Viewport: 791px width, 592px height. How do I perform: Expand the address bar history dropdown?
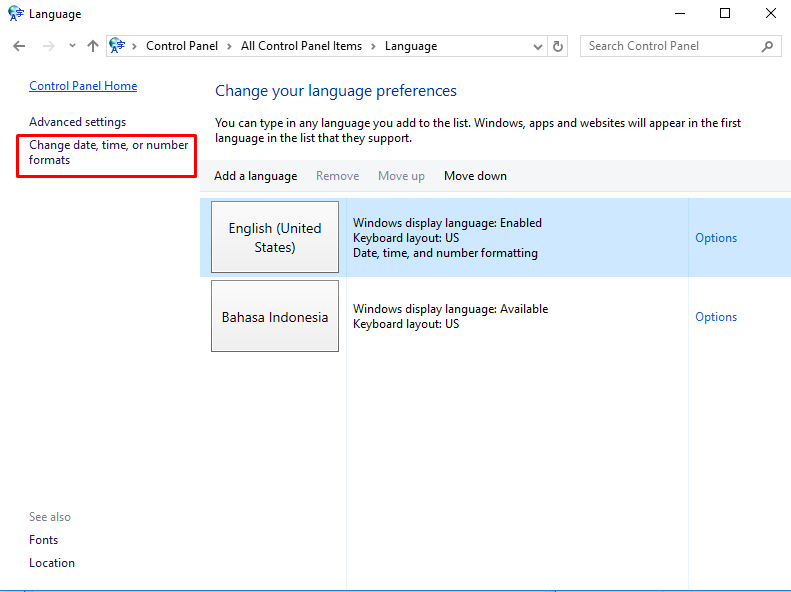pos(538,47)
